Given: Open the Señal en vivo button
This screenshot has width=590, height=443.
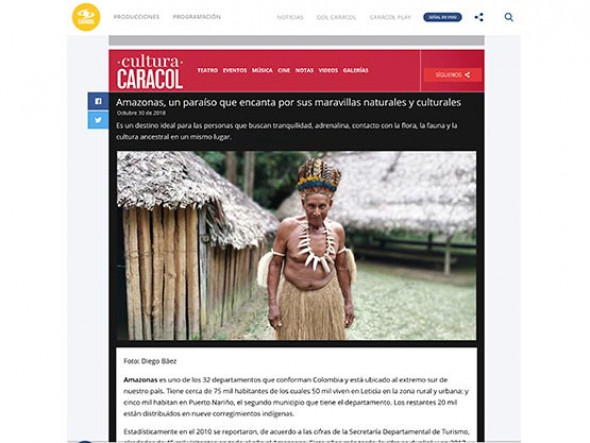Looking at the screenshot, I should tap(442, 17).
